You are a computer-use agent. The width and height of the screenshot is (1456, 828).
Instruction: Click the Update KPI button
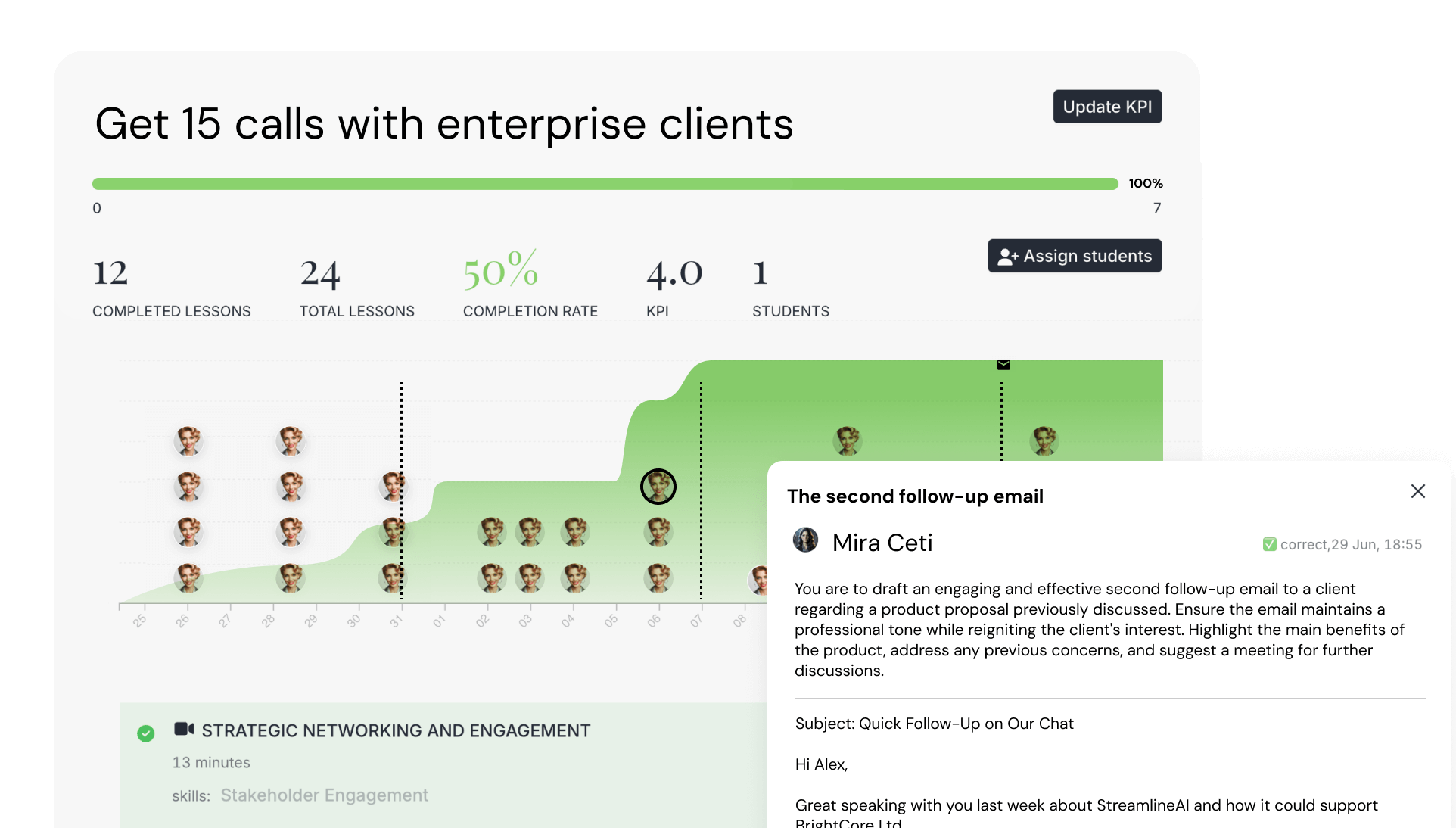point(1107,107)
